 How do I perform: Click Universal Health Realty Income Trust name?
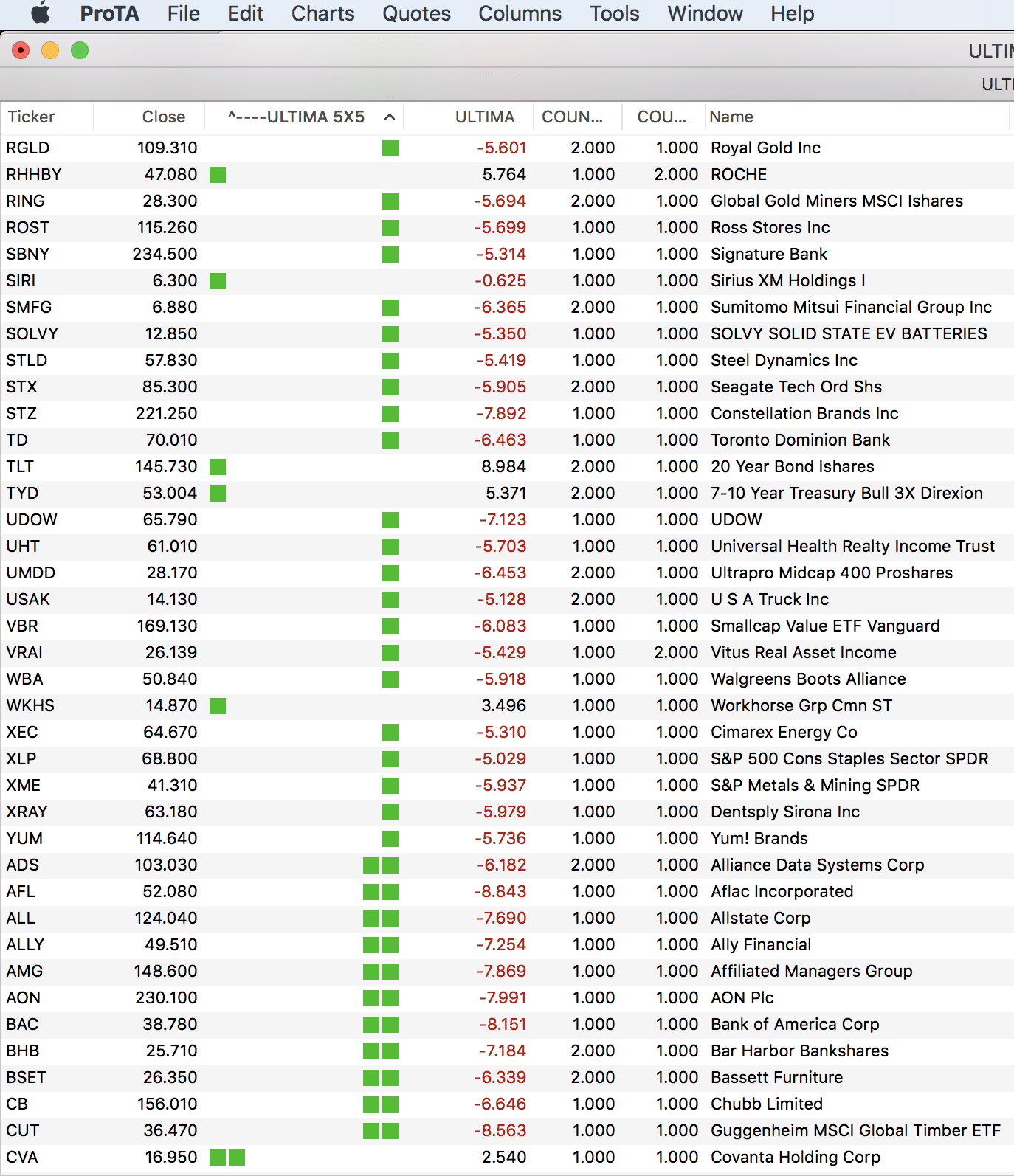tap(852, 546)
